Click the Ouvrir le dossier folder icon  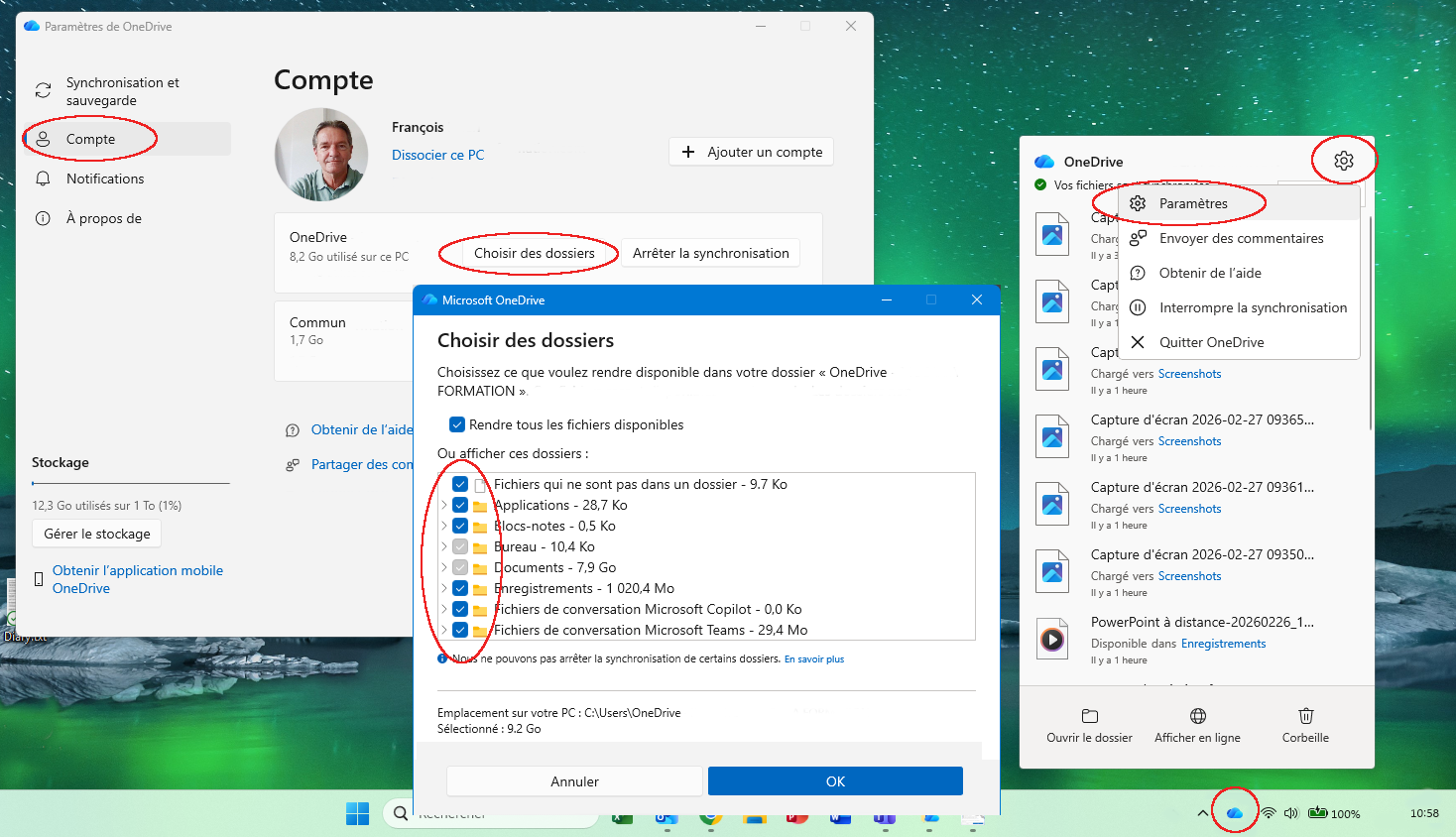pyautogui.click(x=1089, y=716)
